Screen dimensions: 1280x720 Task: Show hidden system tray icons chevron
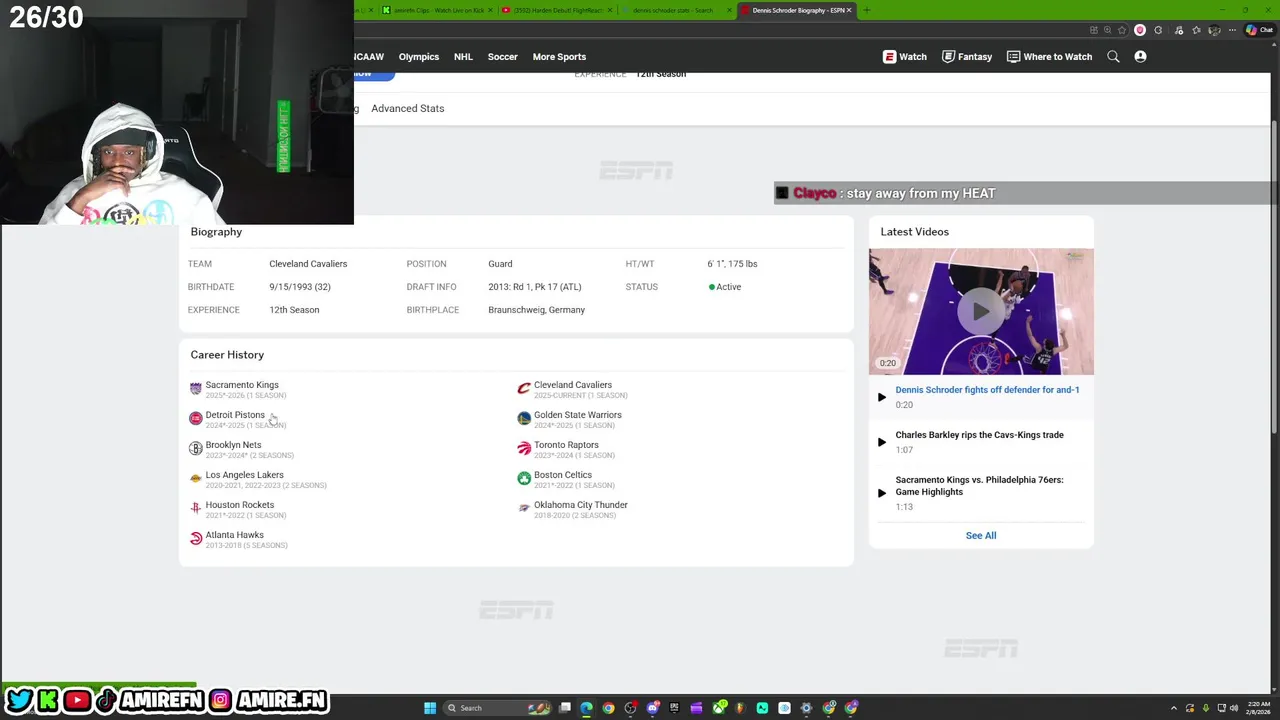pos(1174,708)
